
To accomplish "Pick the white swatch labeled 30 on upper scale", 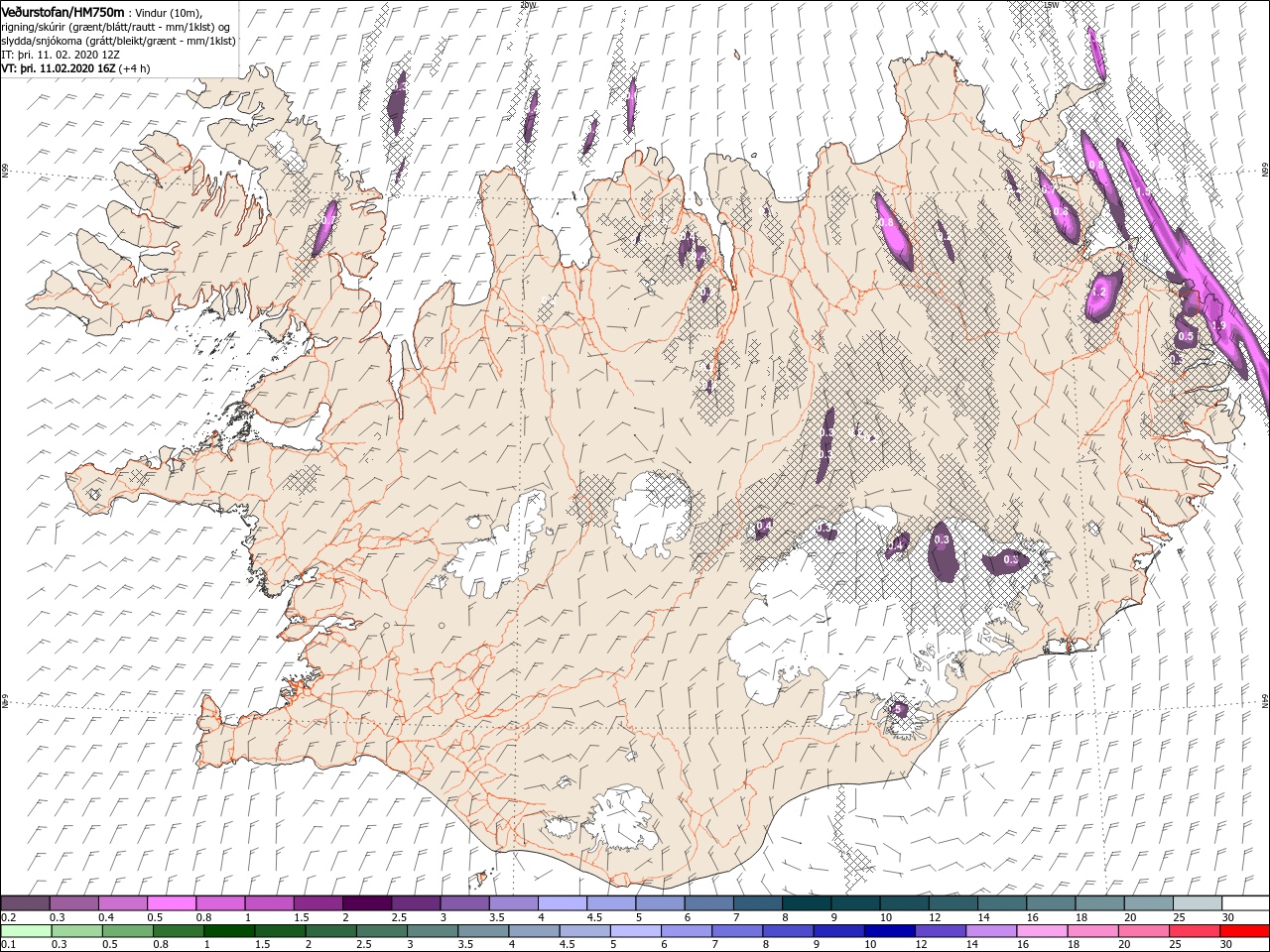I will tap(1244, 903).
